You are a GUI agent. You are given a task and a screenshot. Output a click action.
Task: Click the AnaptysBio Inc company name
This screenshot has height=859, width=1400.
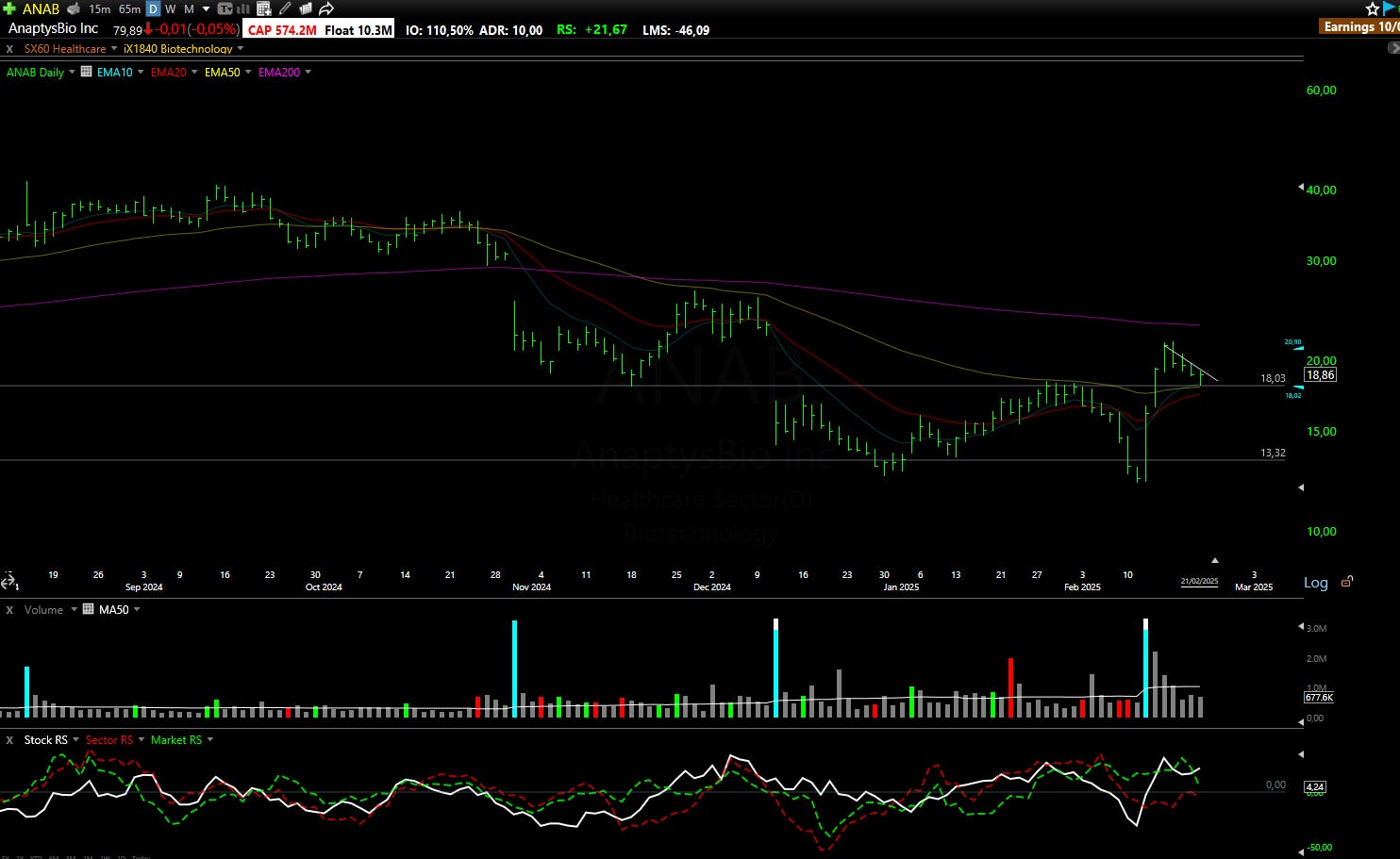(53, 28)
